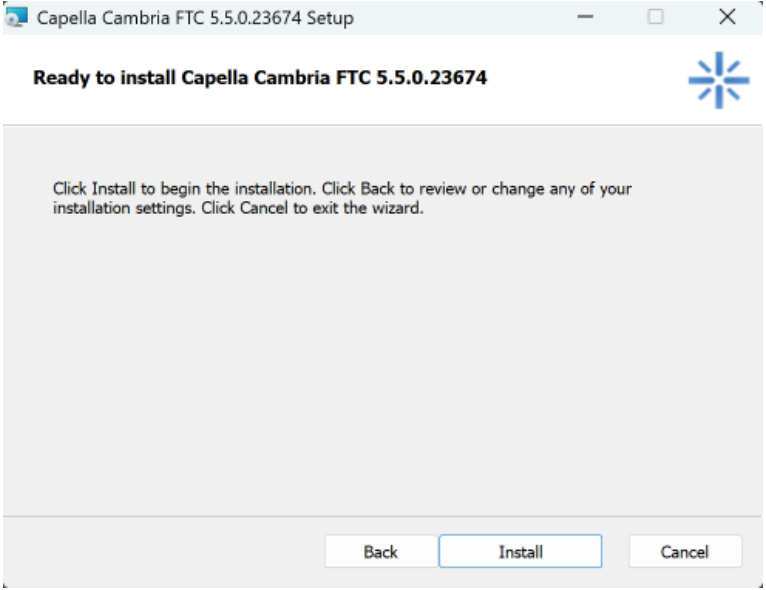Click the greyed-out maximize button
Image resolution: width=766 pixels, height=590 pixels.
pos(656,17)
